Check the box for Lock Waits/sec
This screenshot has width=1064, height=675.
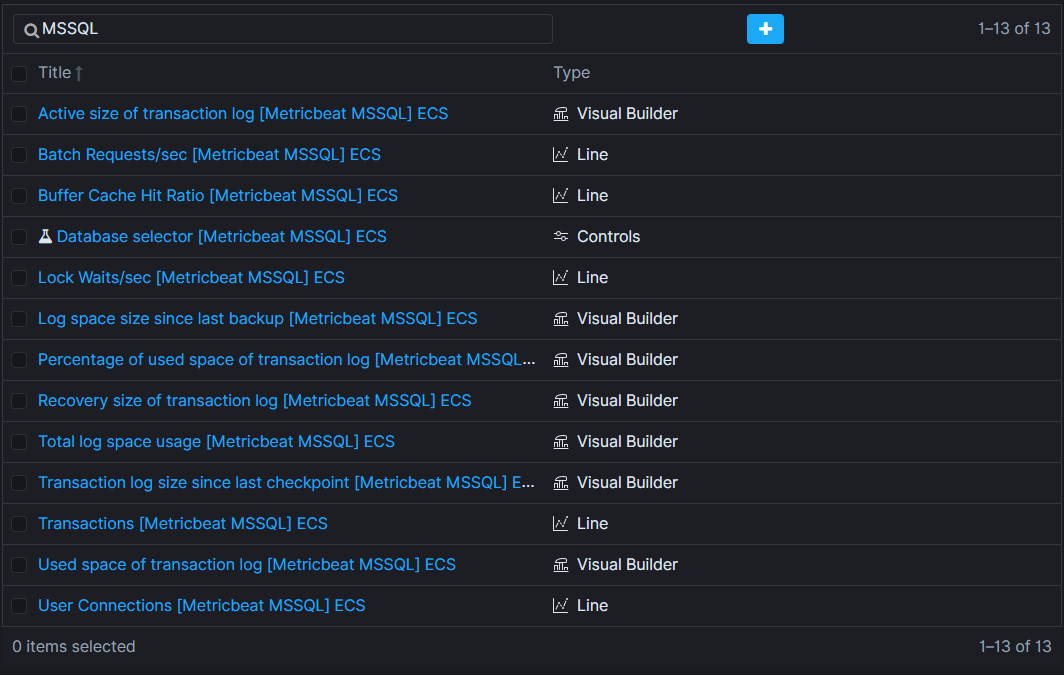[19, 278]
